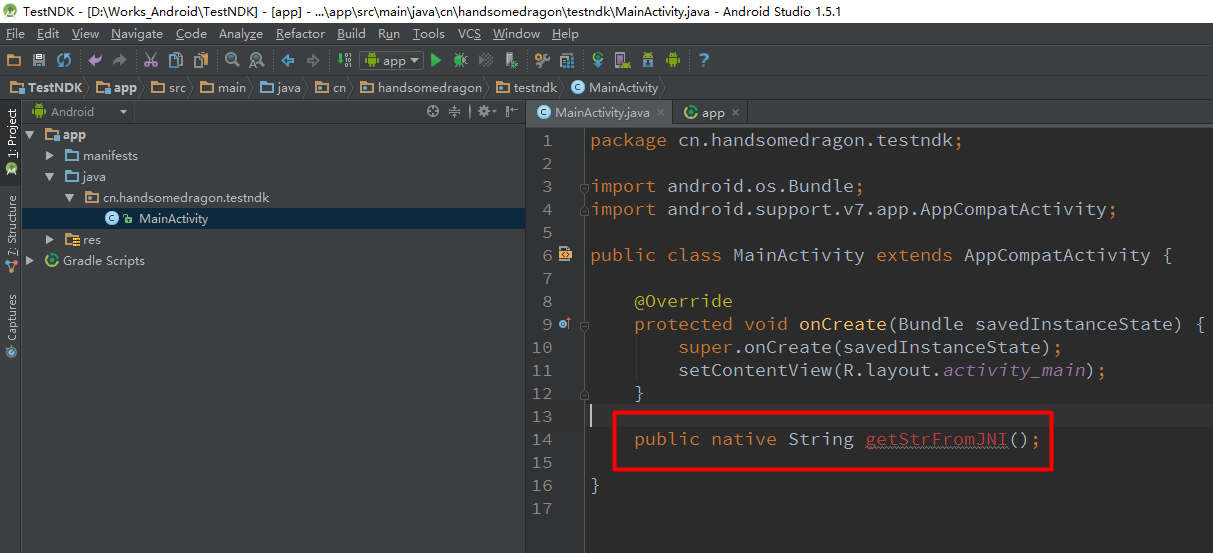Click the Save All toolbar icon
This screenshot has width=1213, height=553.
39,61
